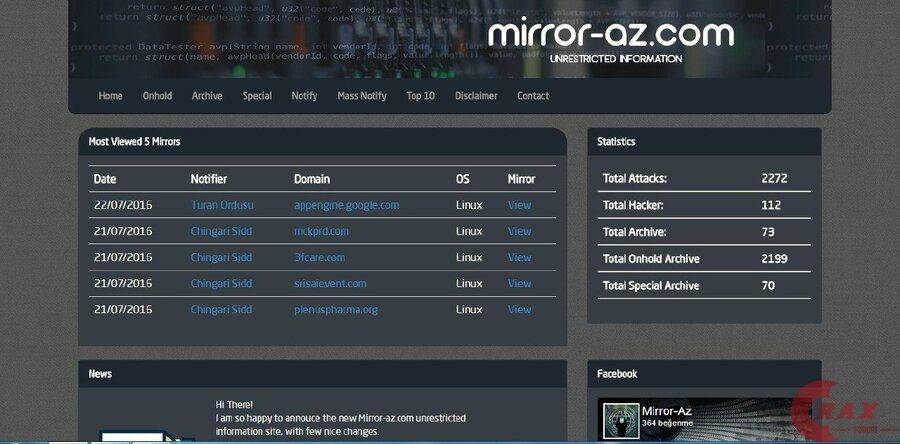Image resolution: width=900 pixels, height=444 pixels.
Task: Click the Facebook panel heading
Action: (617, 374)
